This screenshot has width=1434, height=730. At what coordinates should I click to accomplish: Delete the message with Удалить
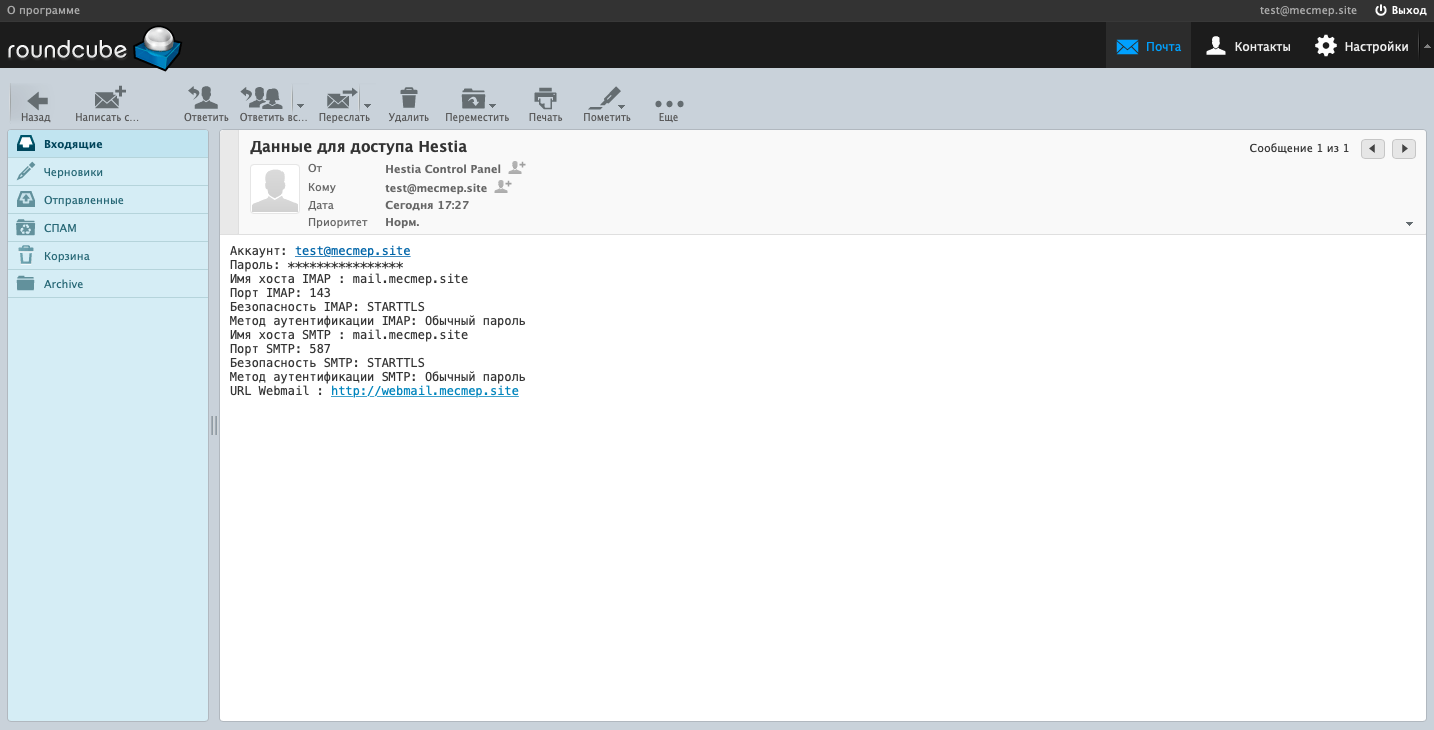[x=408, y=104]
